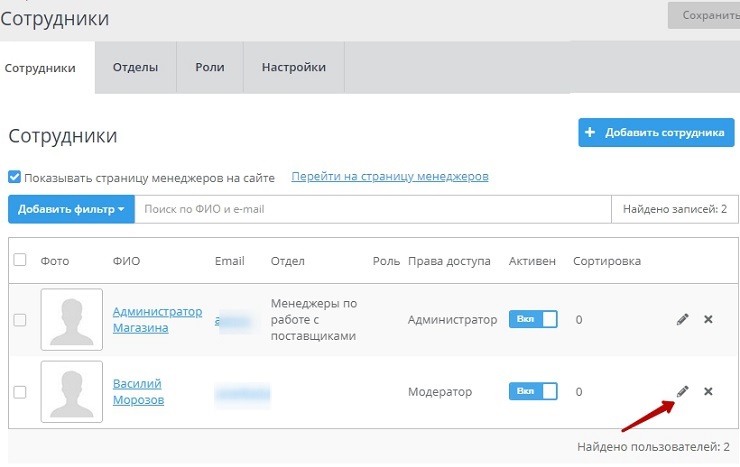740x467 pixels.
Task: Uncheck Показывать страницу менеджеров на сайте
Action: click(15, 177)
